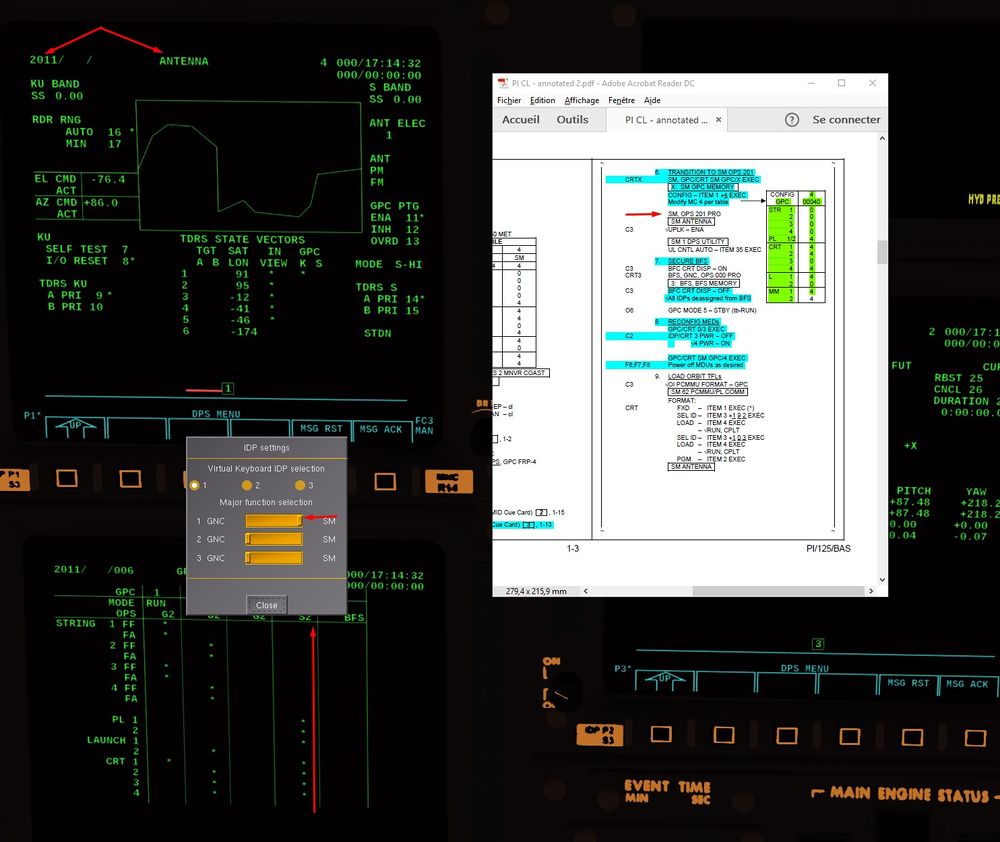
Task: Select the 'PI CL - annotated' document tab
Action: coord(666,120)
